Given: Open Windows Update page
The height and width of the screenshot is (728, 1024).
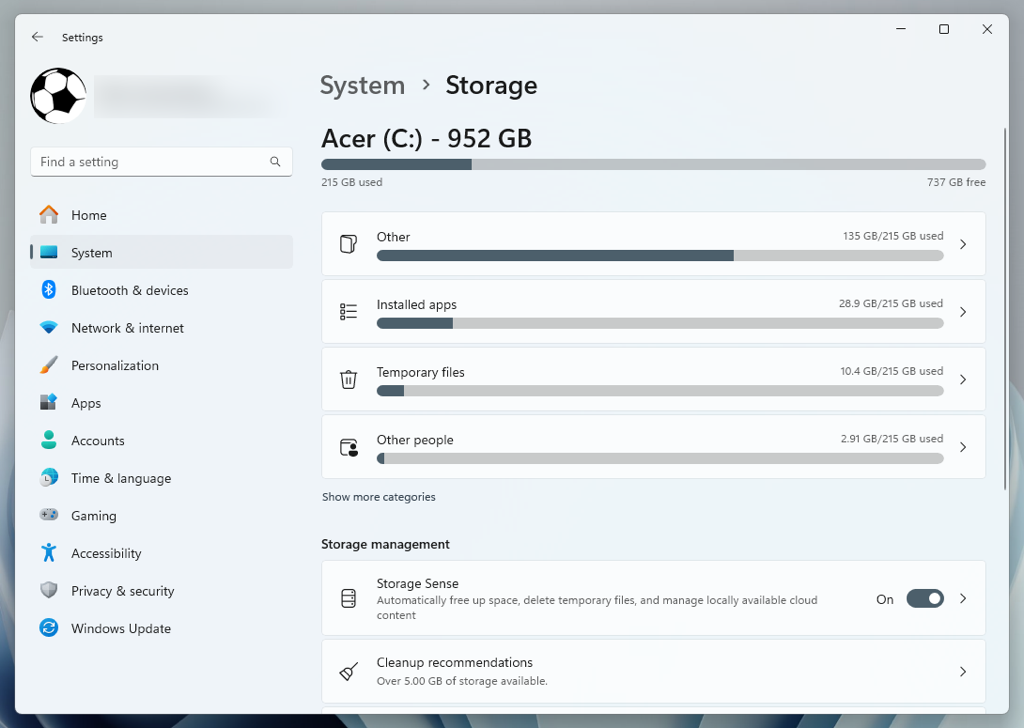Looking at the screenshot, I should click(x=161, y=628).
